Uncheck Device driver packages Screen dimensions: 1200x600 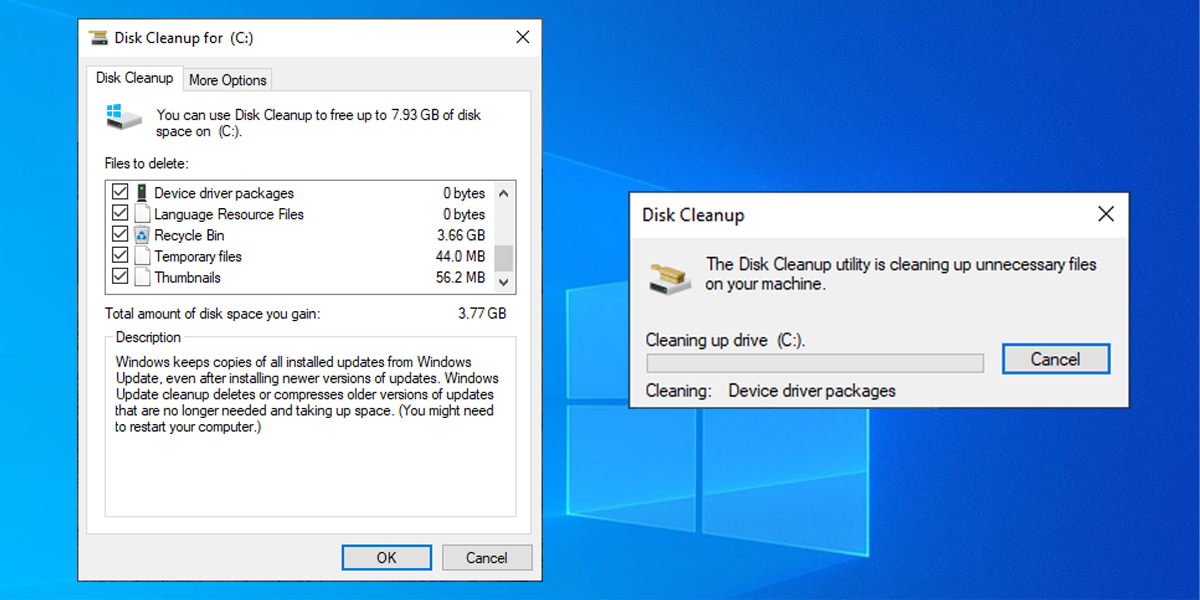point(120,192)
